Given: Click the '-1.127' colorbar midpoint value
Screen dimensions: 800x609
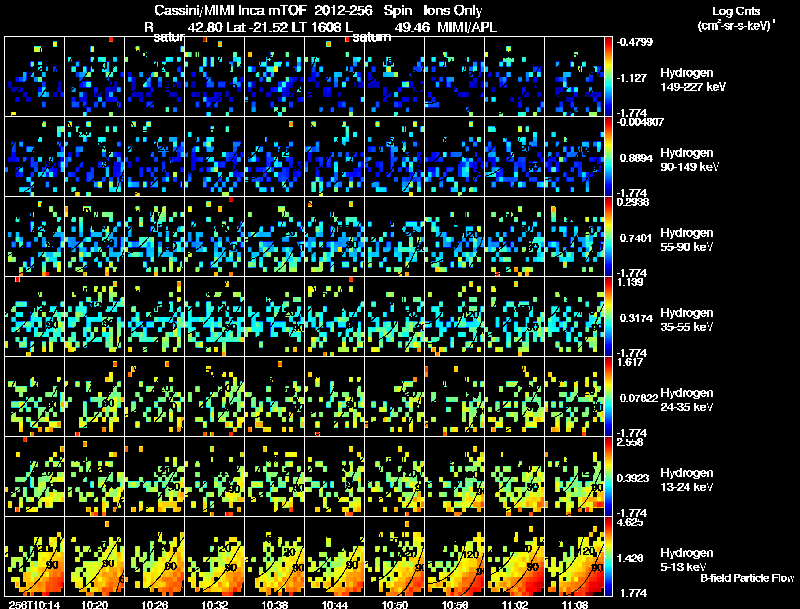Looking at the screenshot, I should [632, 78].
